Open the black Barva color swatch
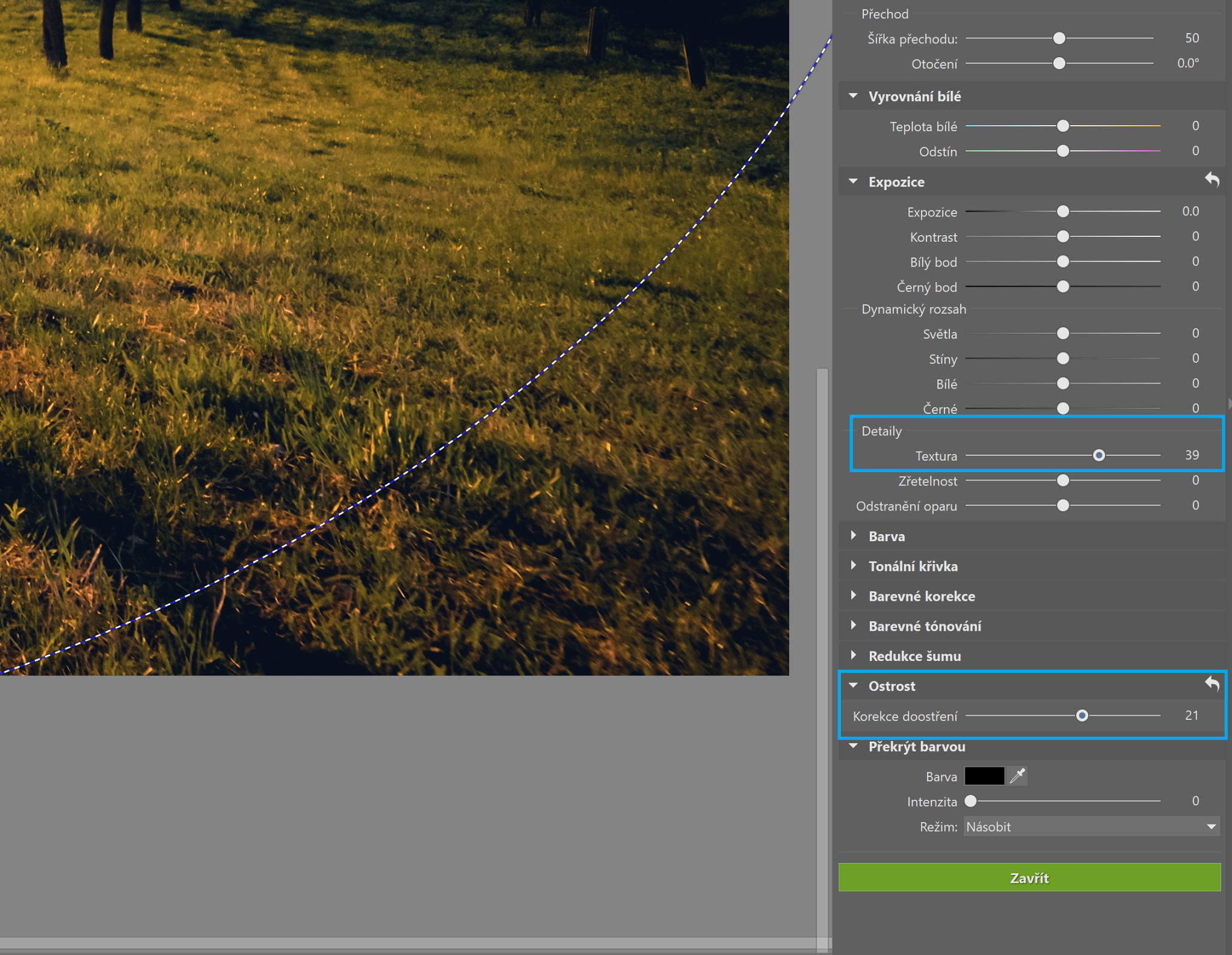 coord(984,776)
